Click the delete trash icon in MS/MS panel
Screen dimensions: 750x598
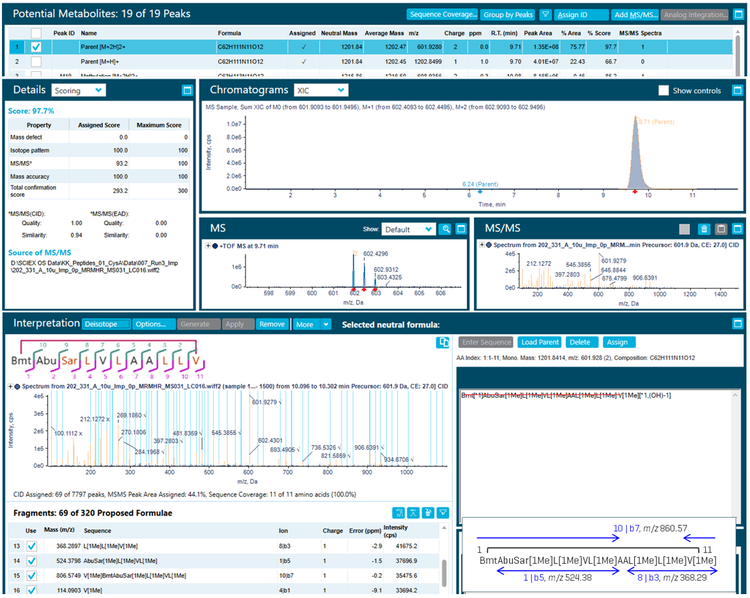tap(703, 229)
